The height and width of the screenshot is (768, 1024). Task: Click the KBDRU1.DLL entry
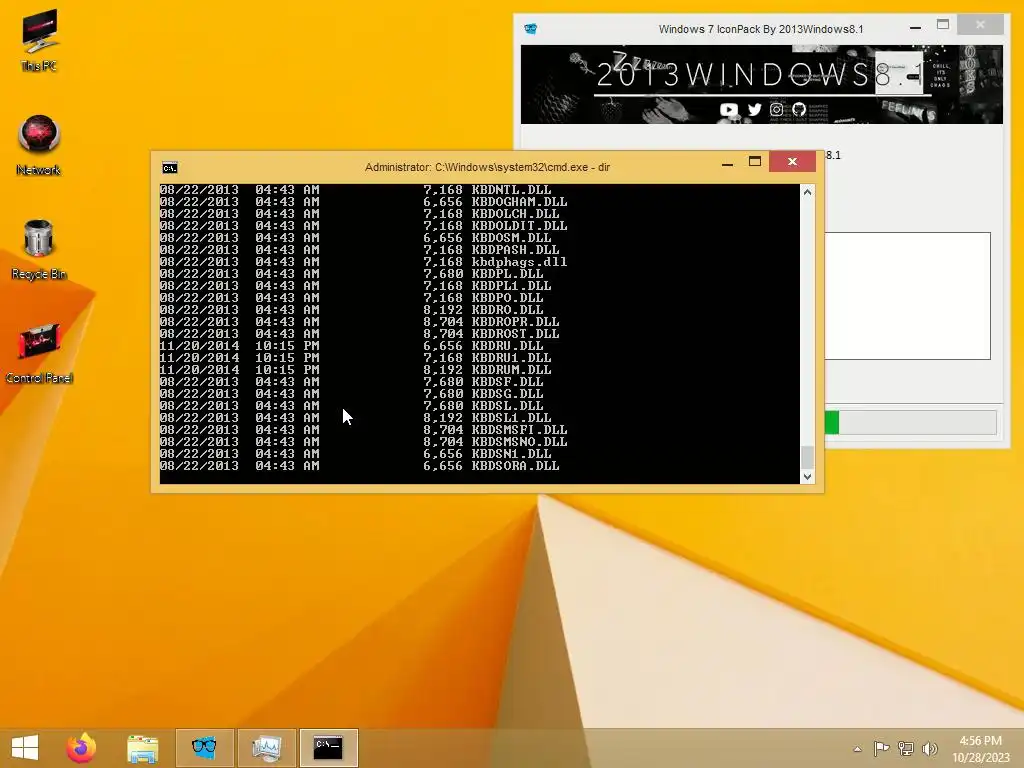[x=355, y=358]
